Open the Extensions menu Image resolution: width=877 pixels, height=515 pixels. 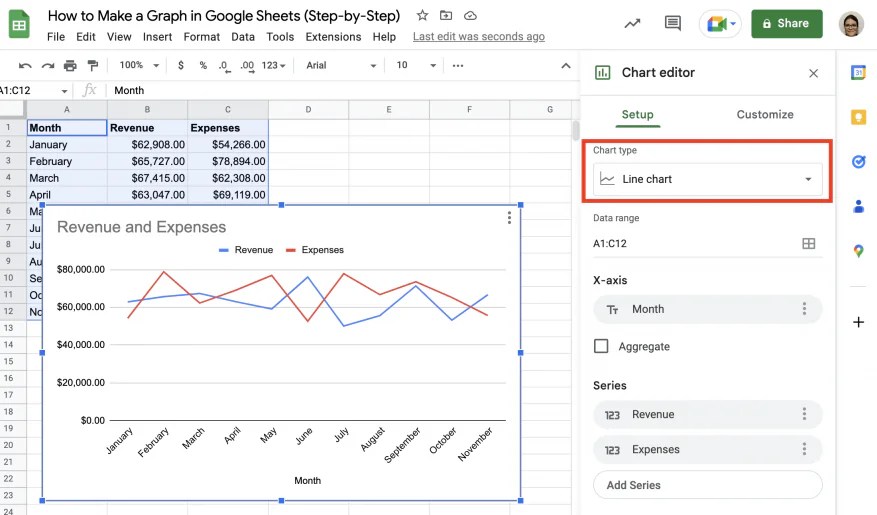click(333, 37)
